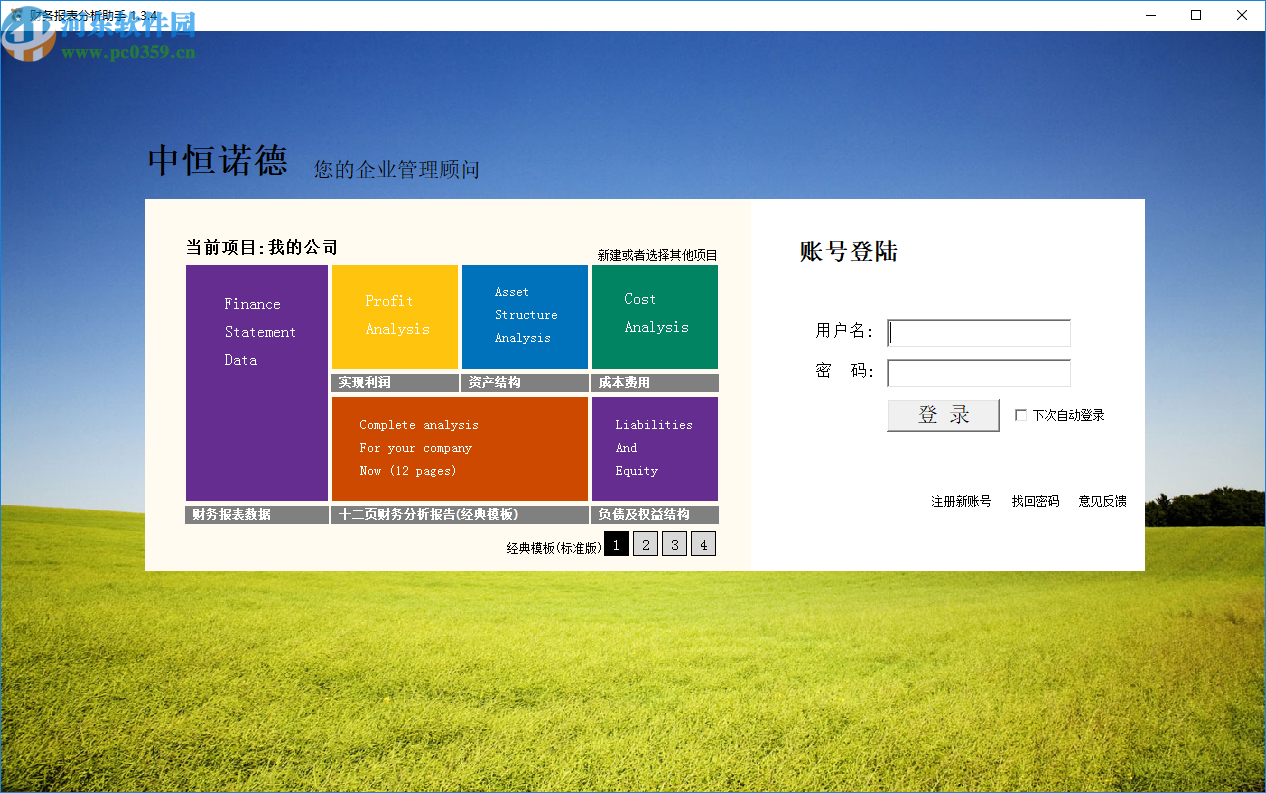The width and height of the screenshot is (1266, 793).
Task: Select classic template page 1
Action: tap(616, 544)
